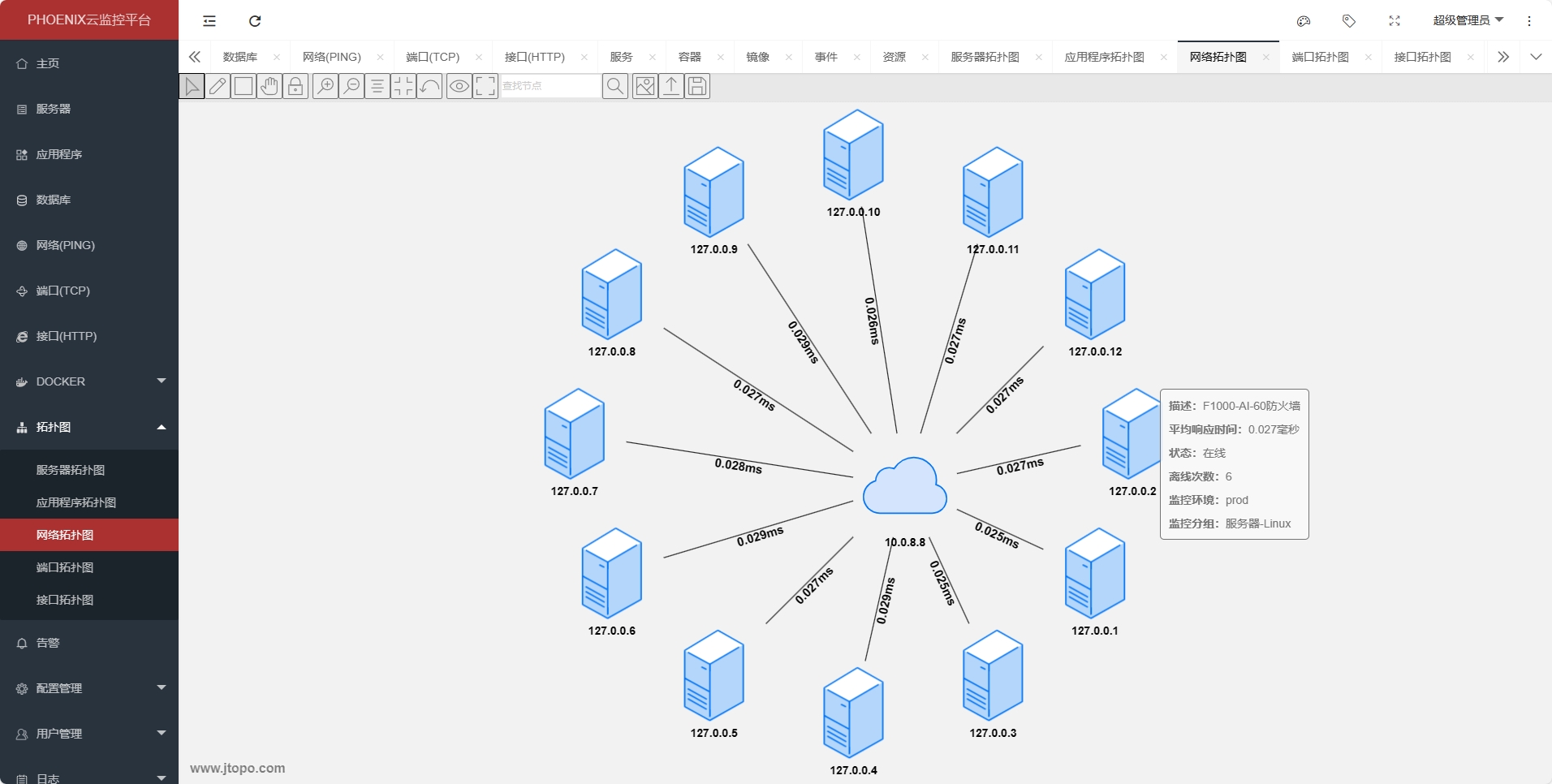1552x784 pixels.
Task: Click the tag icon in header
Action: pos(1349,21)
